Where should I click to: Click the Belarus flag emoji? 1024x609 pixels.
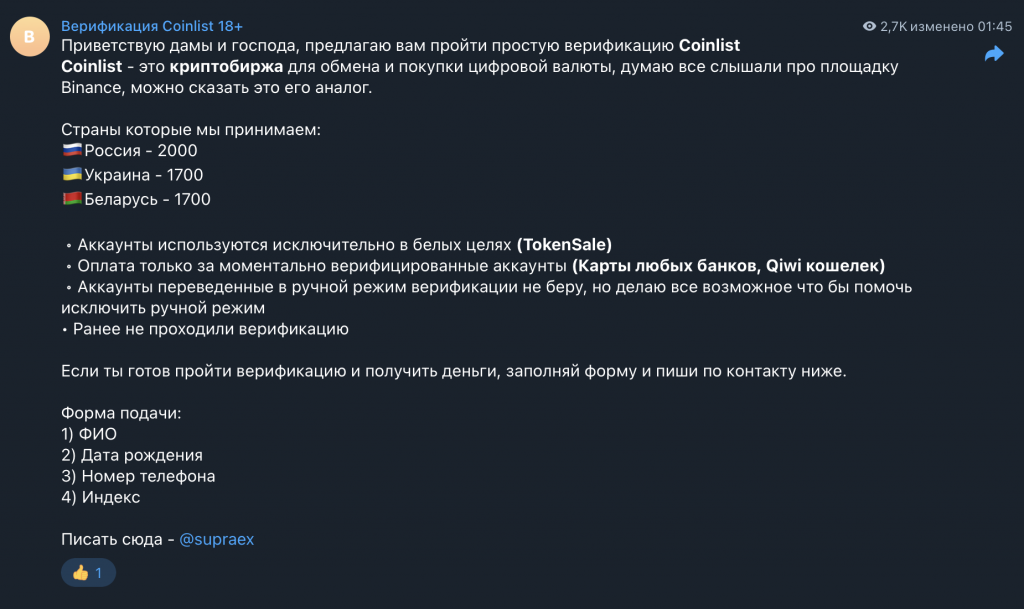(x=72, y=199)
